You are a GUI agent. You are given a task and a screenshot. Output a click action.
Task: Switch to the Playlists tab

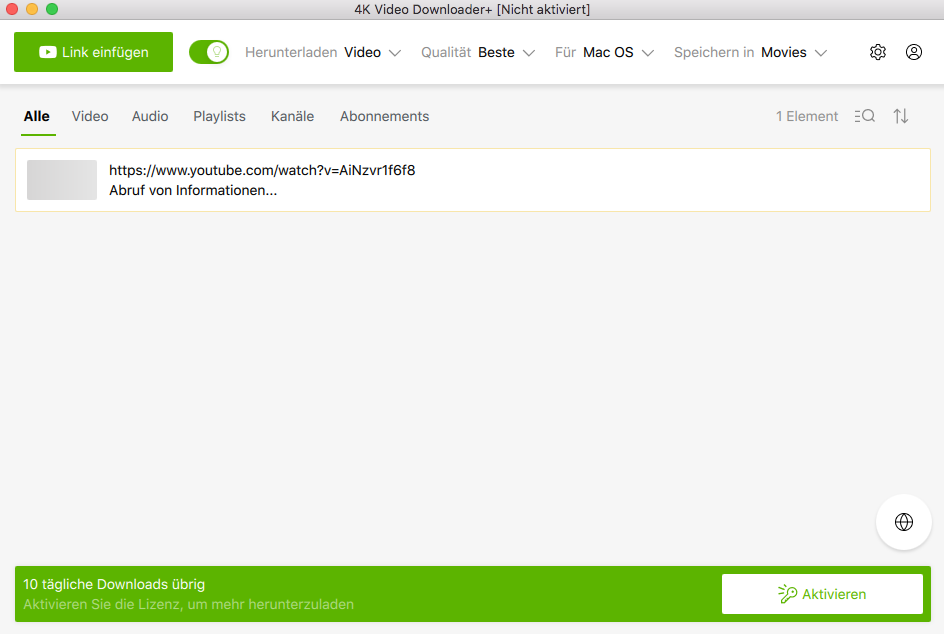[x=219, y=116]
